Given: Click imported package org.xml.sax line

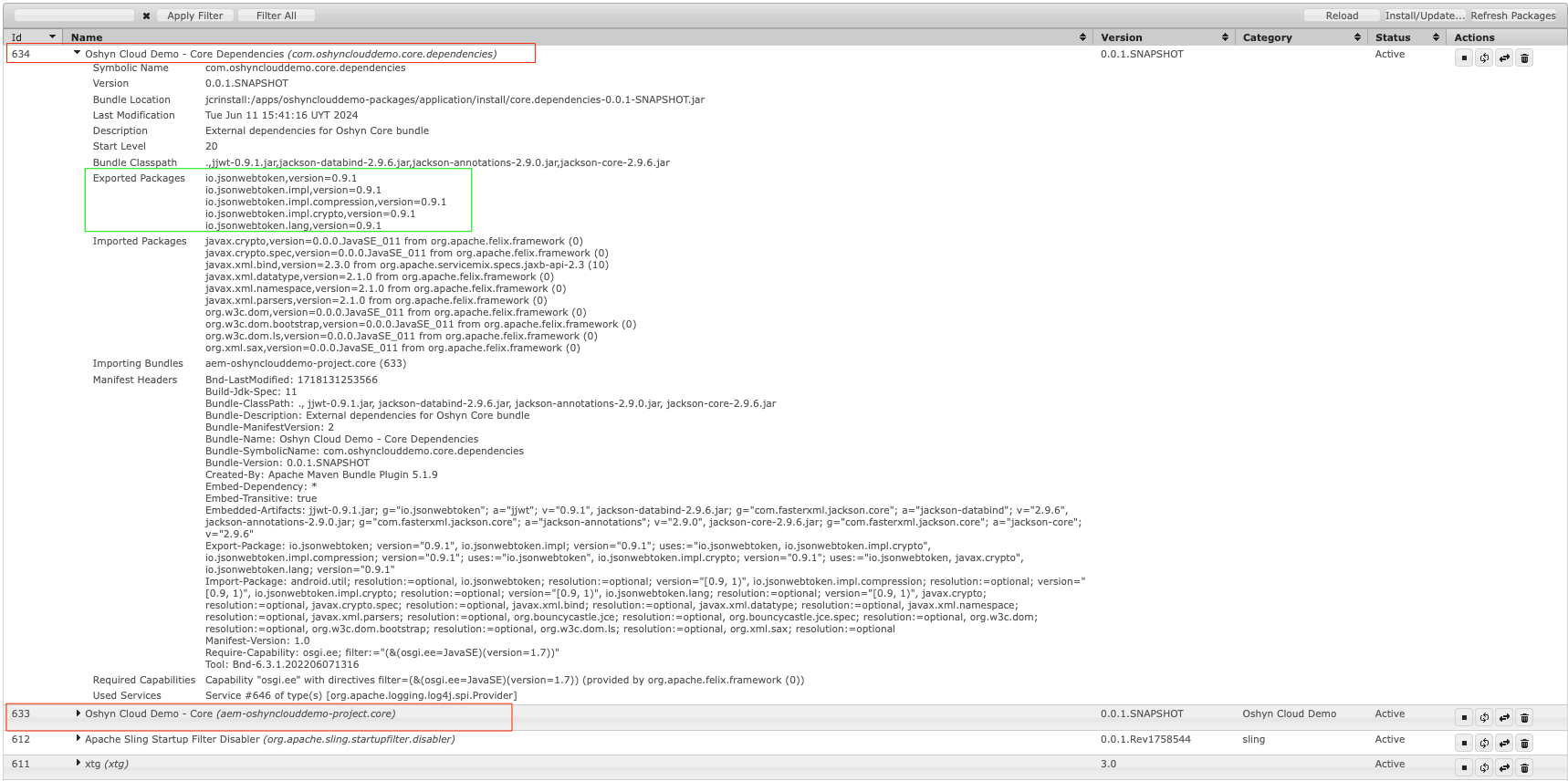Looking at the screenshot, I should tap(392, 348).
